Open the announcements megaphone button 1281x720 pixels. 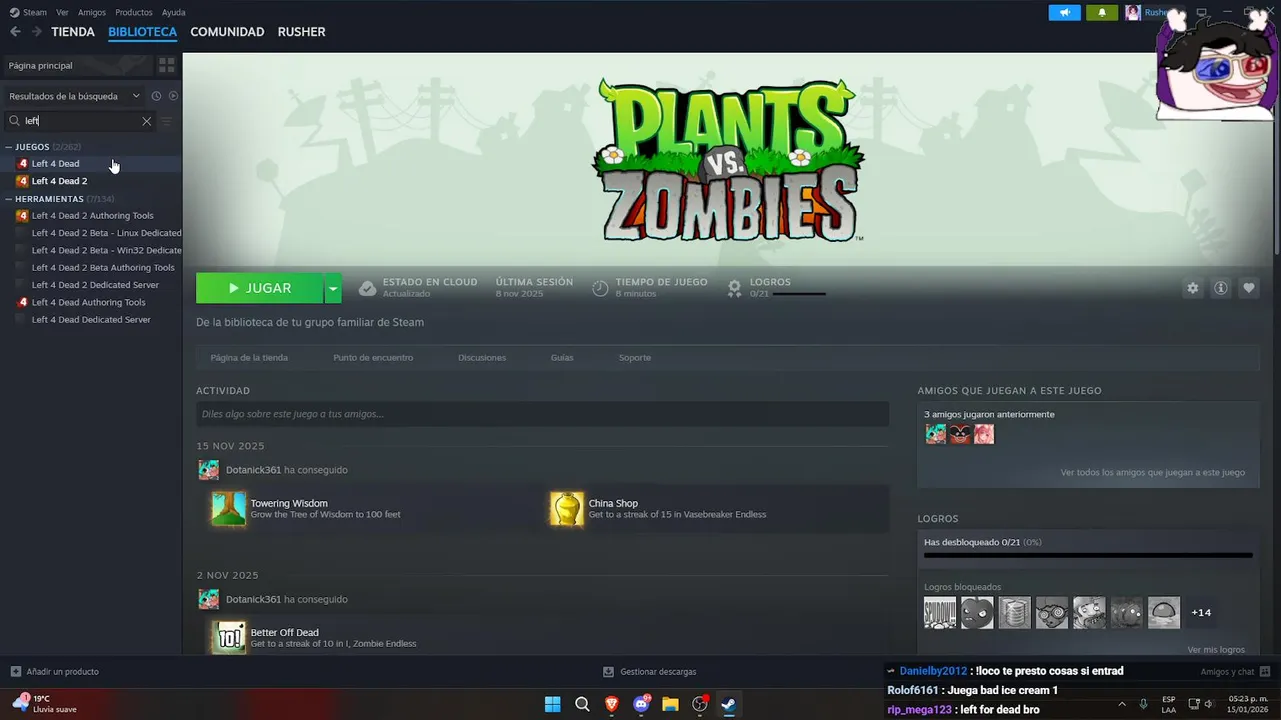tap(1064, 12)
